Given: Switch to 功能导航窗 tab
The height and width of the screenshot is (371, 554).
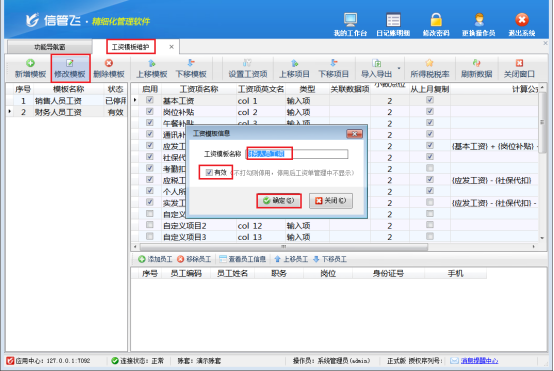Looking at the screenshot, I should [x=49, y=47].
